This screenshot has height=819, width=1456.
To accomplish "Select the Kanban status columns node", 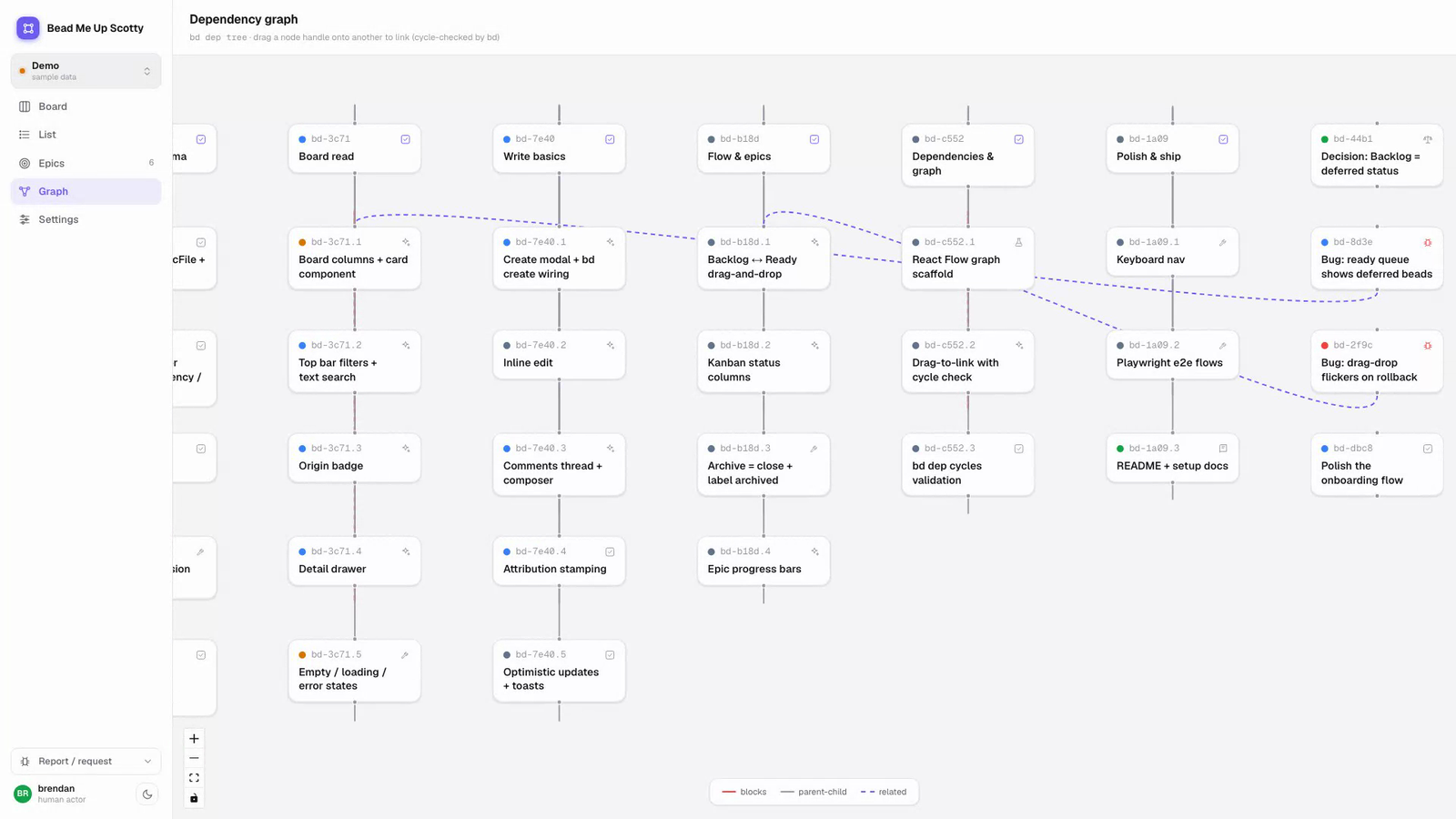I will (763, 361).
